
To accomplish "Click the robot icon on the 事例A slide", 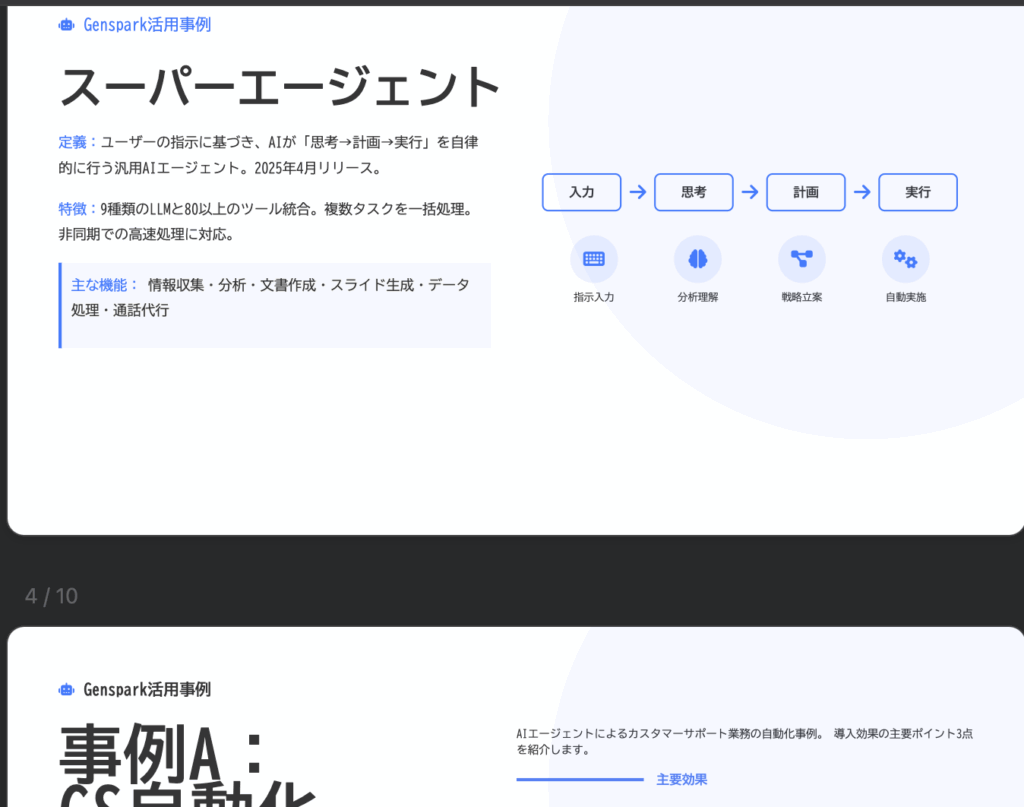I will [67, 689].
